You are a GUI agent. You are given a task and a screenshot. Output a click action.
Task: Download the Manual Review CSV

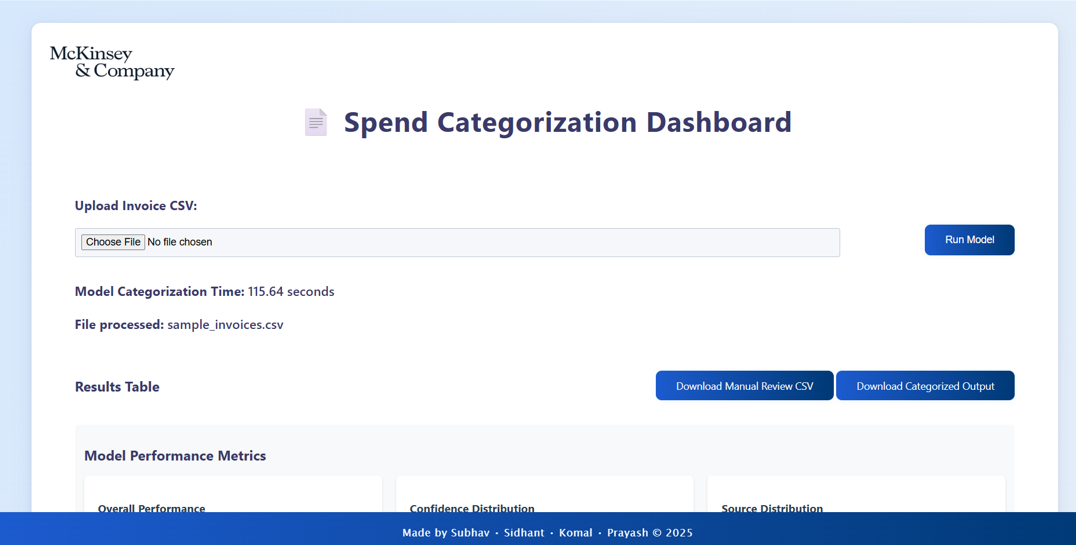coord(745,386)
